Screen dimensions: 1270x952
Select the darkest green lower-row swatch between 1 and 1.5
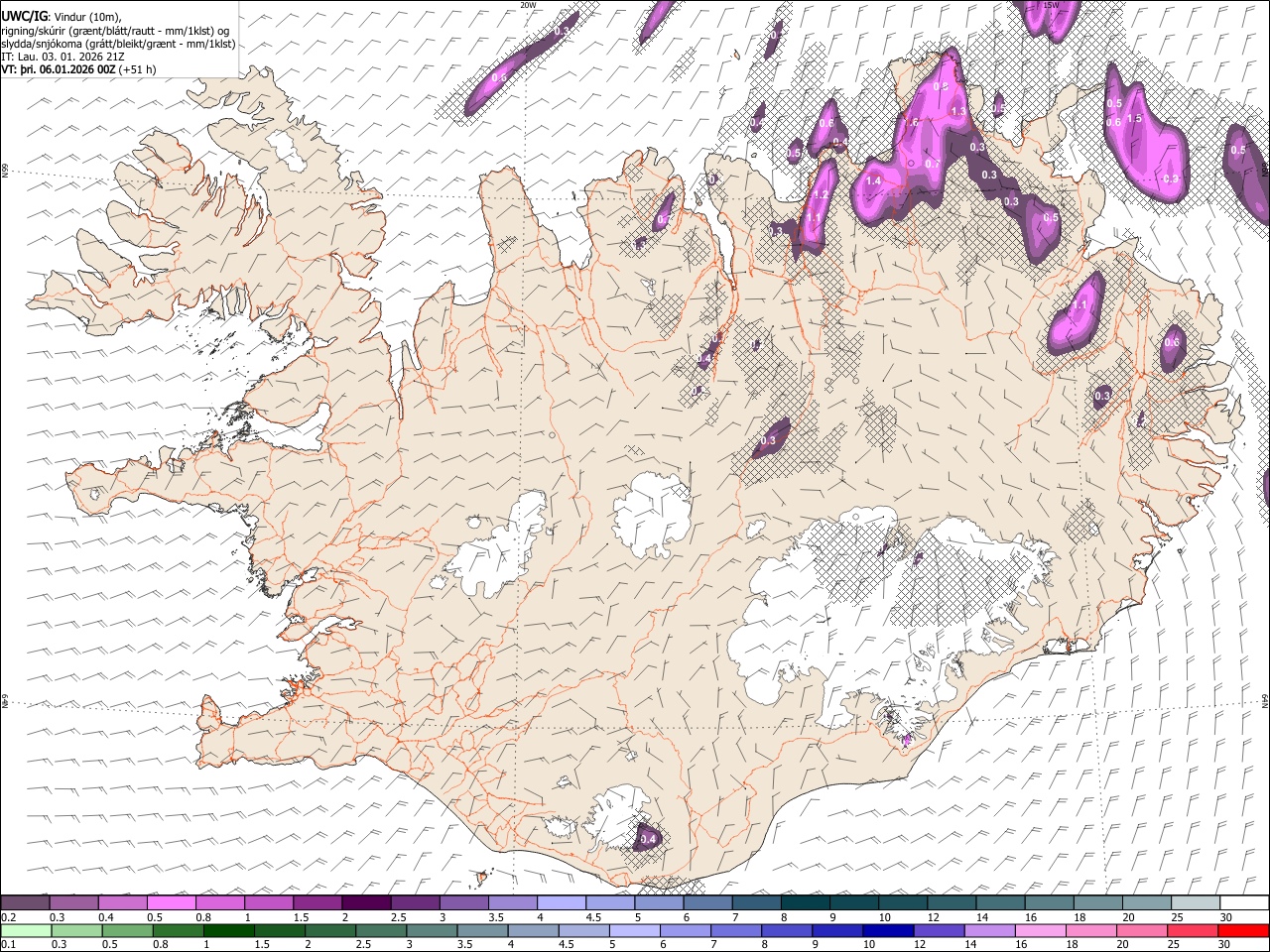click(x=229, y=930)
